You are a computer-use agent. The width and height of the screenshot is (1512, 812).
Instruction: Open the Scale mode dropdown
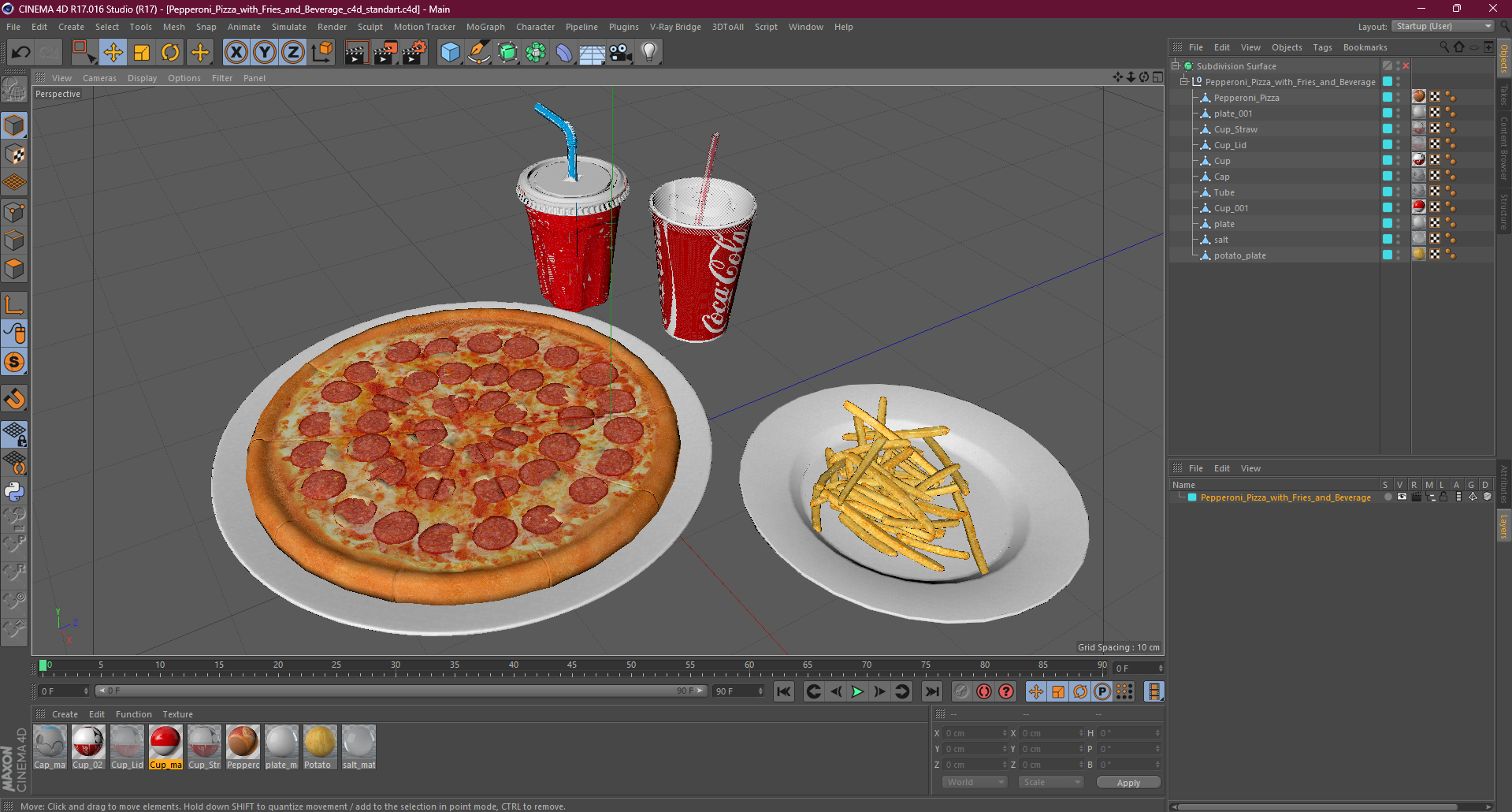point(1051,782)
